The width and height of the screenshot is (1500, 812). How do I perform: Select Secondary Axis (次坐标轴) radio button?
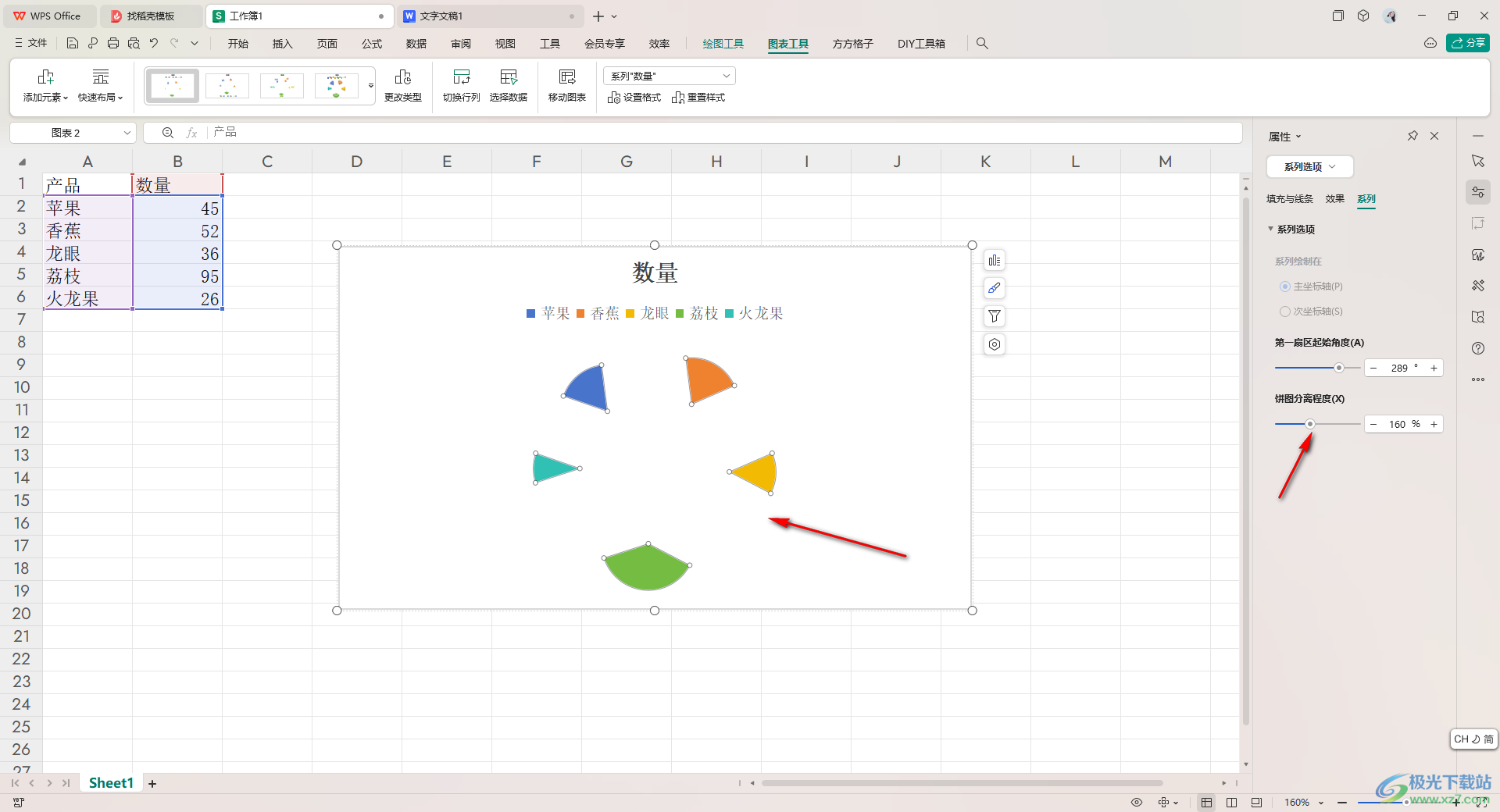click(1285, 312)
